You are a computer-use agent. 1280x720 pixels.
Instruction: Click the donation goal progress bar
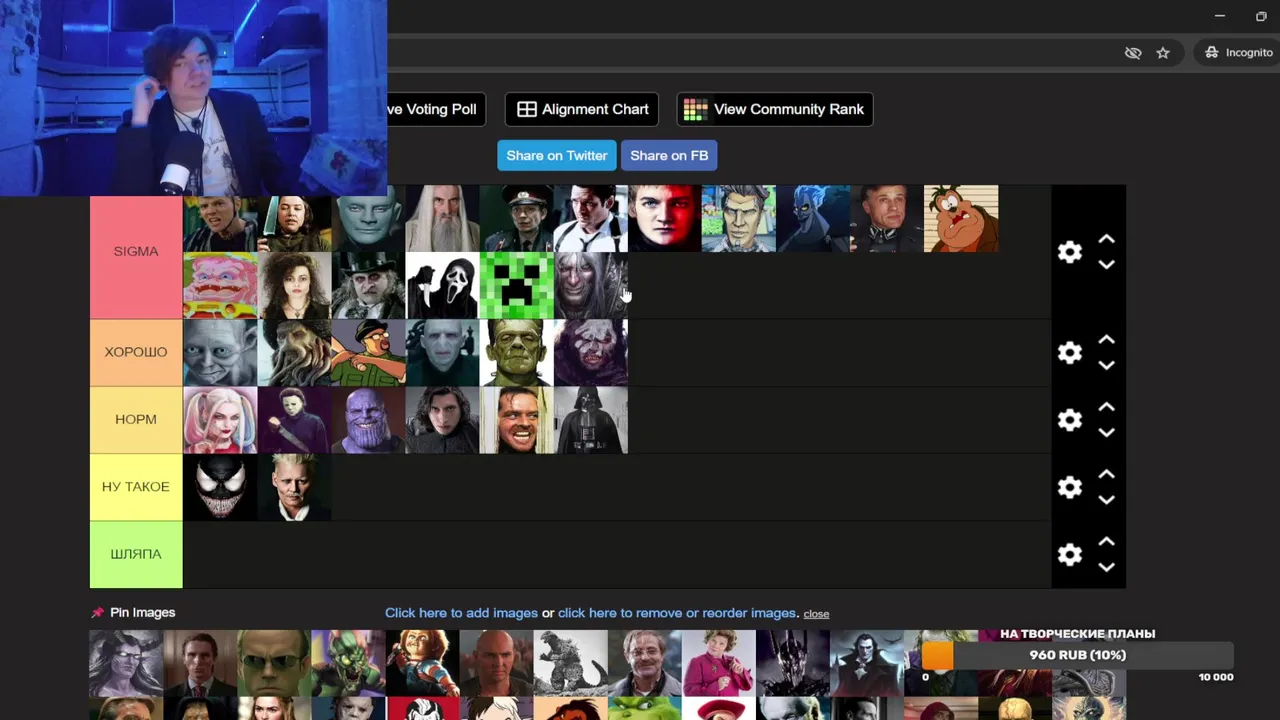[x=1077, y=655]
